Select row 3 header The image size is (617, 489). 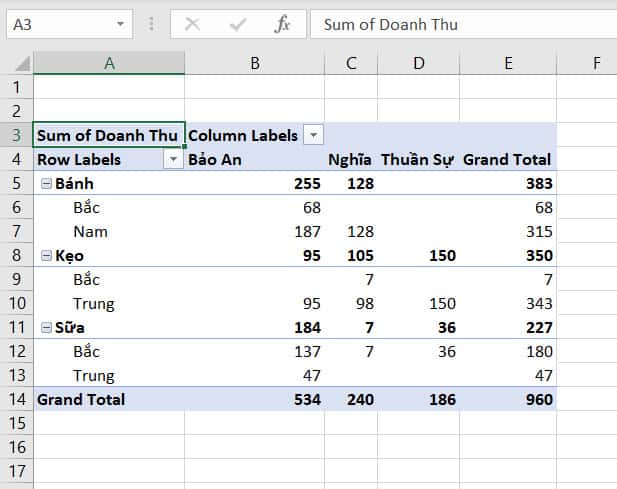[17, 135]
